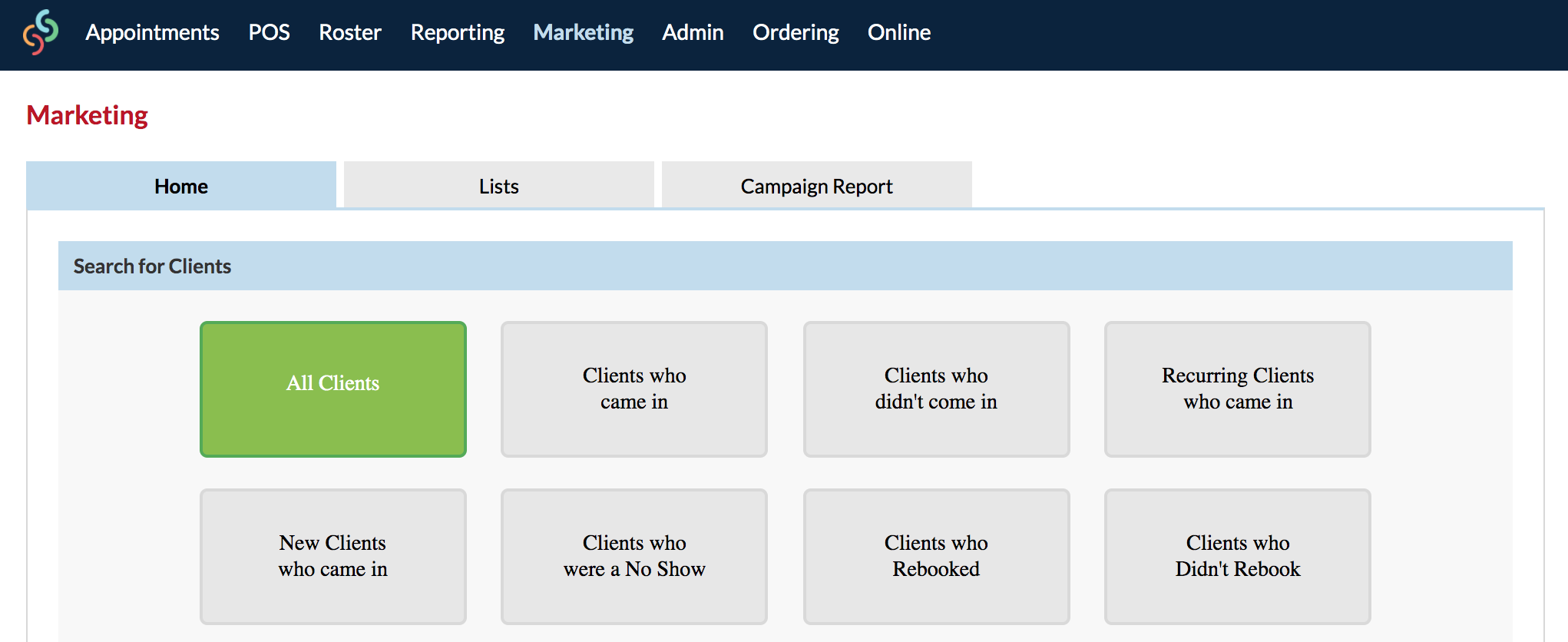The height and width of the screenshot is (642, 1568).
Task: Select Marketing in the top navigation
Action: click(x=584, y=32)
